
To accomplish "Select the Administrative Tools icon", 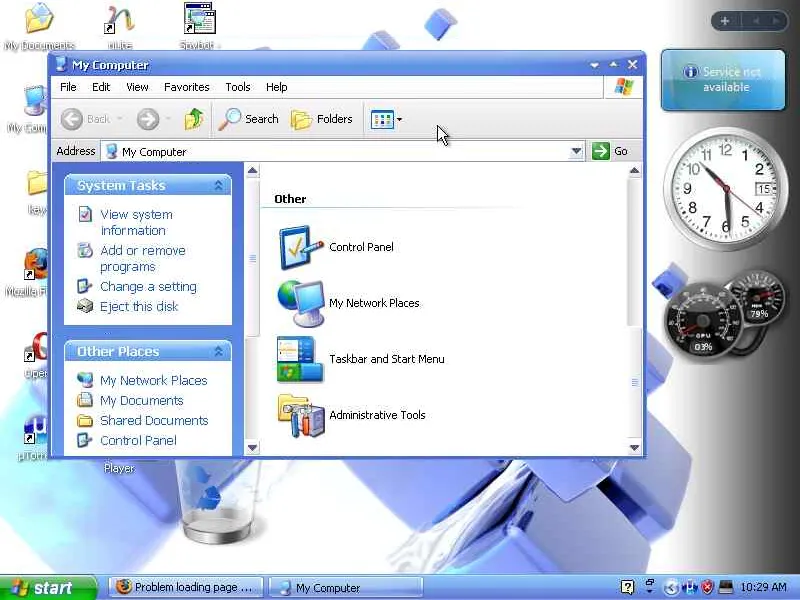I will [301, 415].
